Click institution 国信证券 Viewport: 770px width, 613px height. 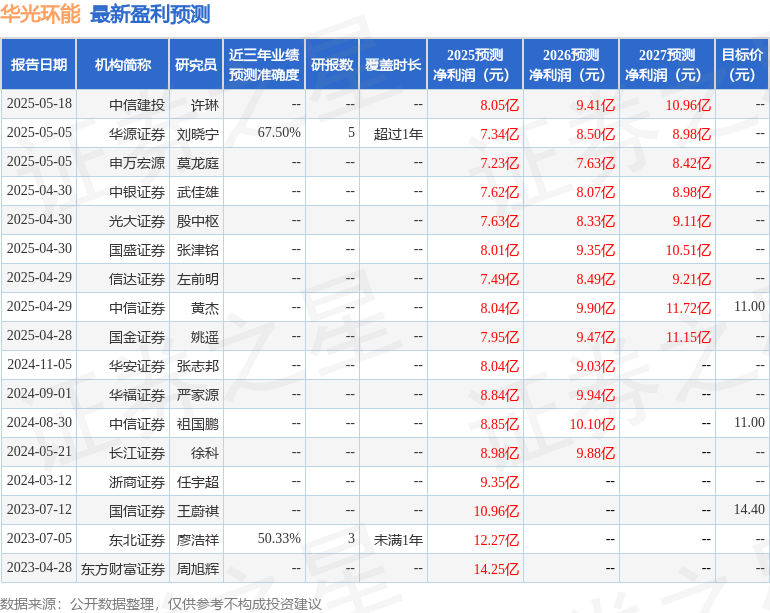pos(137,510)
